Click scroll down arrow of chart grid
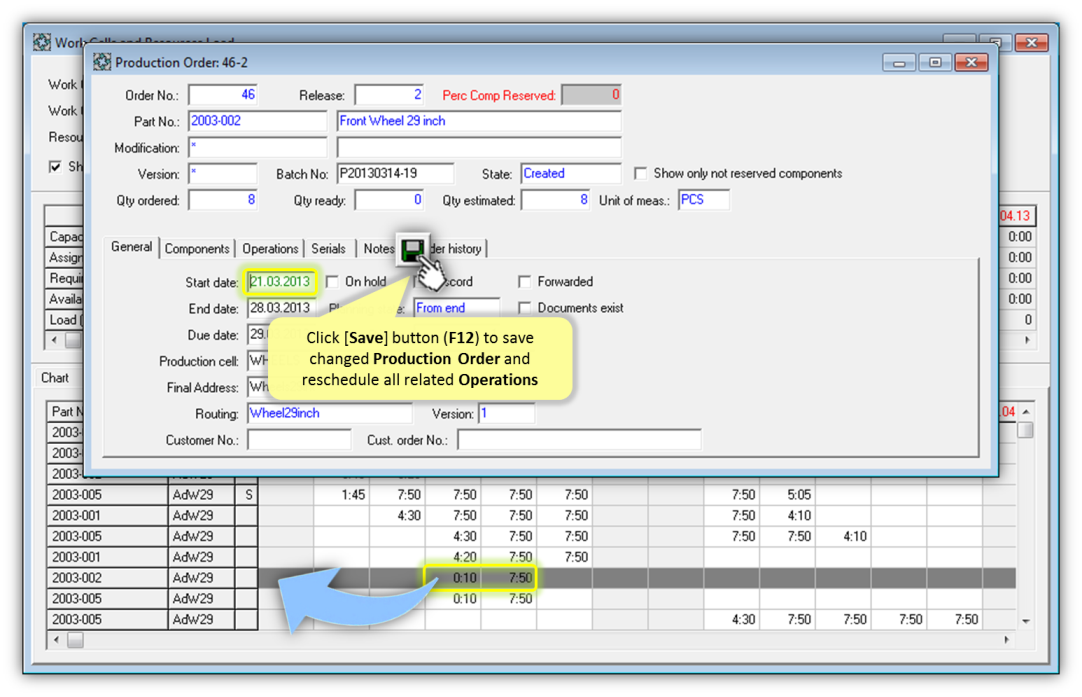The height and width of the screenshot is (697, 1082). [1026, 621]
